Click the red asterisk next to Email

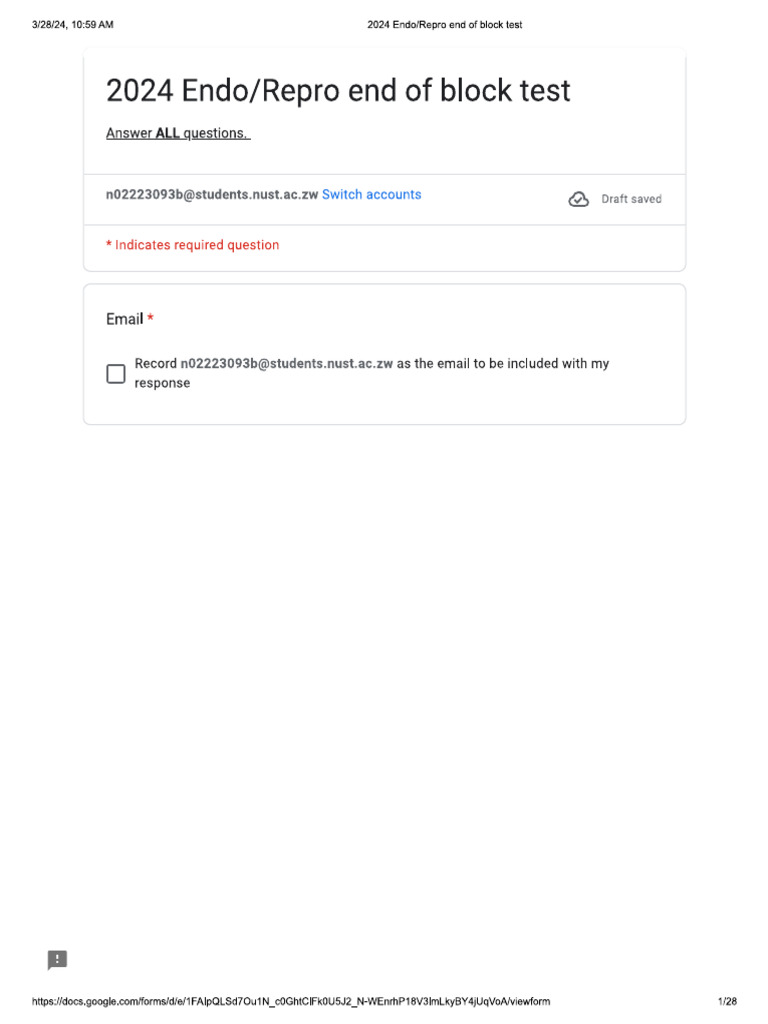pyautogui.click(x=150, y=319)
